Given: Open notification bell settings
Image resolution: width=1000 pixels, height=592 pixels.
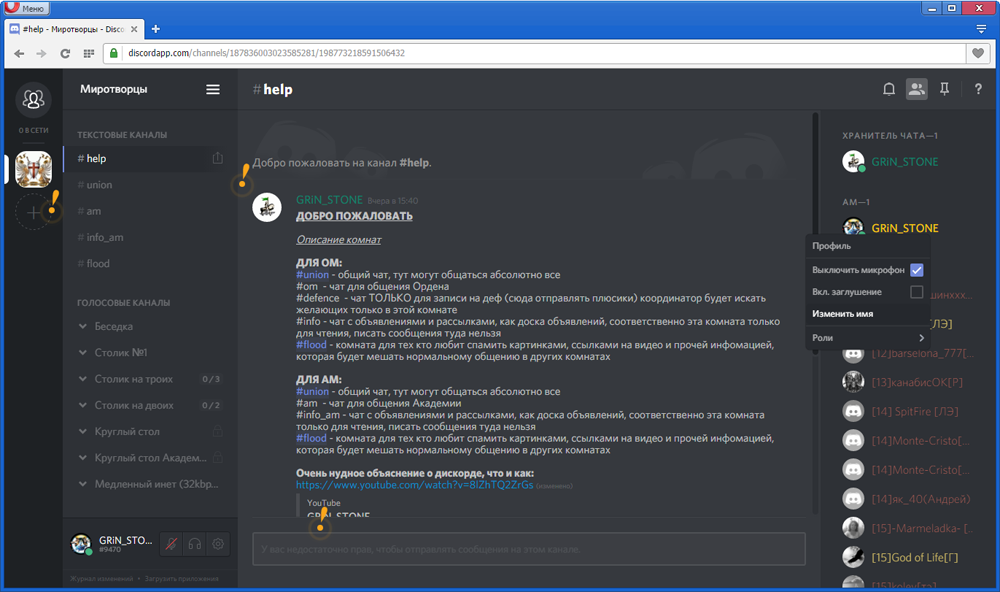Looking at the screenshot, I should [x=888, y=89].
